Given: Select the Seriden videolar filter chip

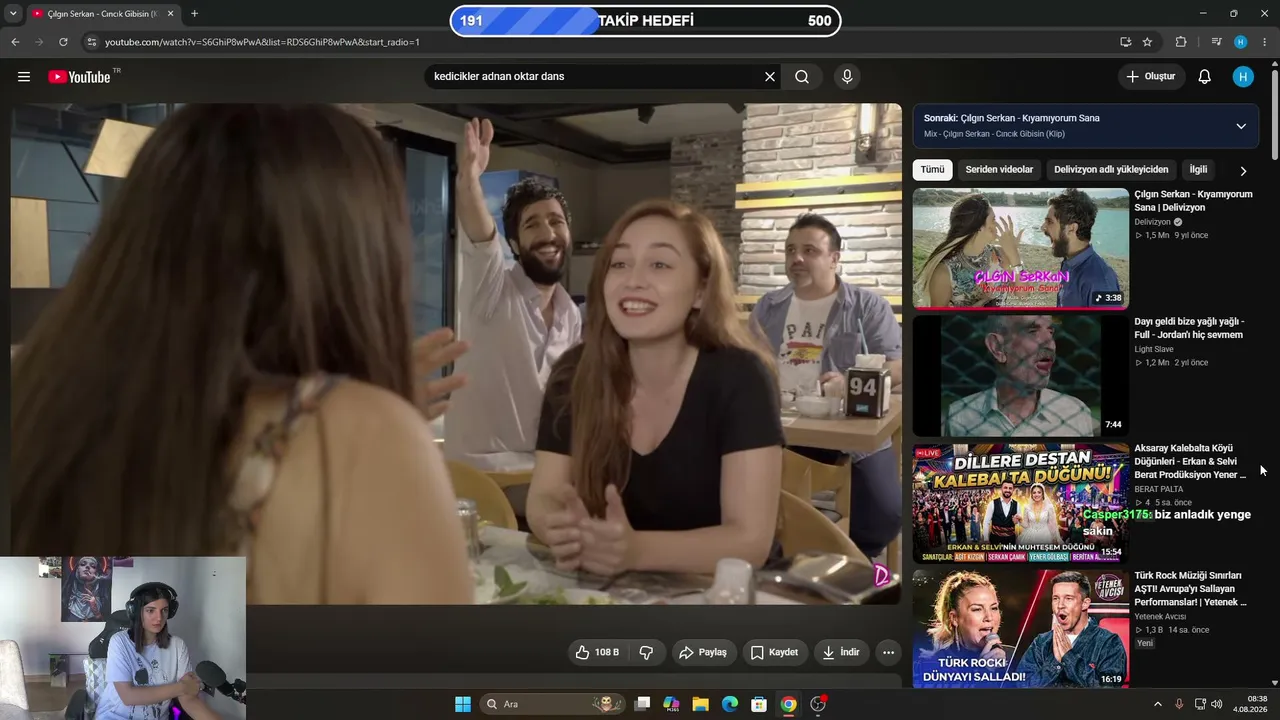Looking at the screenshot, I should pyautogui.click(x=999, y=170).
